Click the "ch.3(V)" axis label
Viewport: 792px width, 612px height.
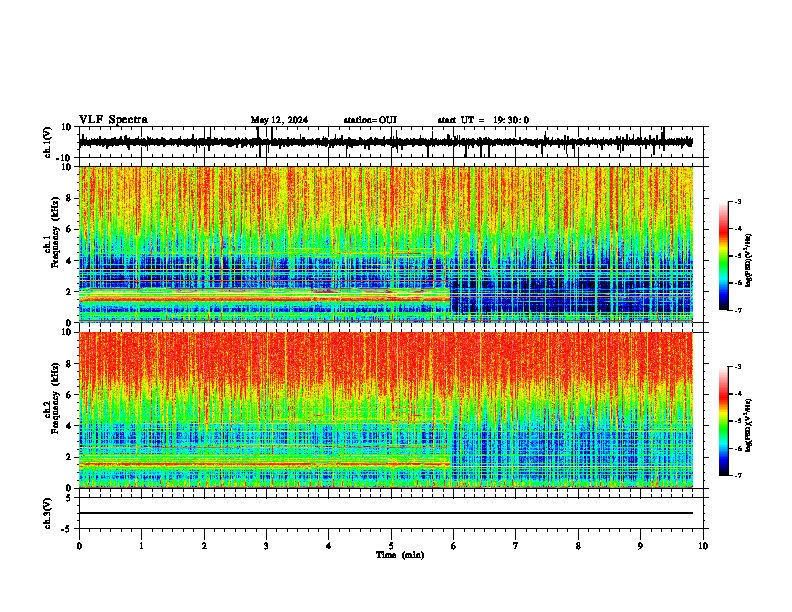pos(48,513)
